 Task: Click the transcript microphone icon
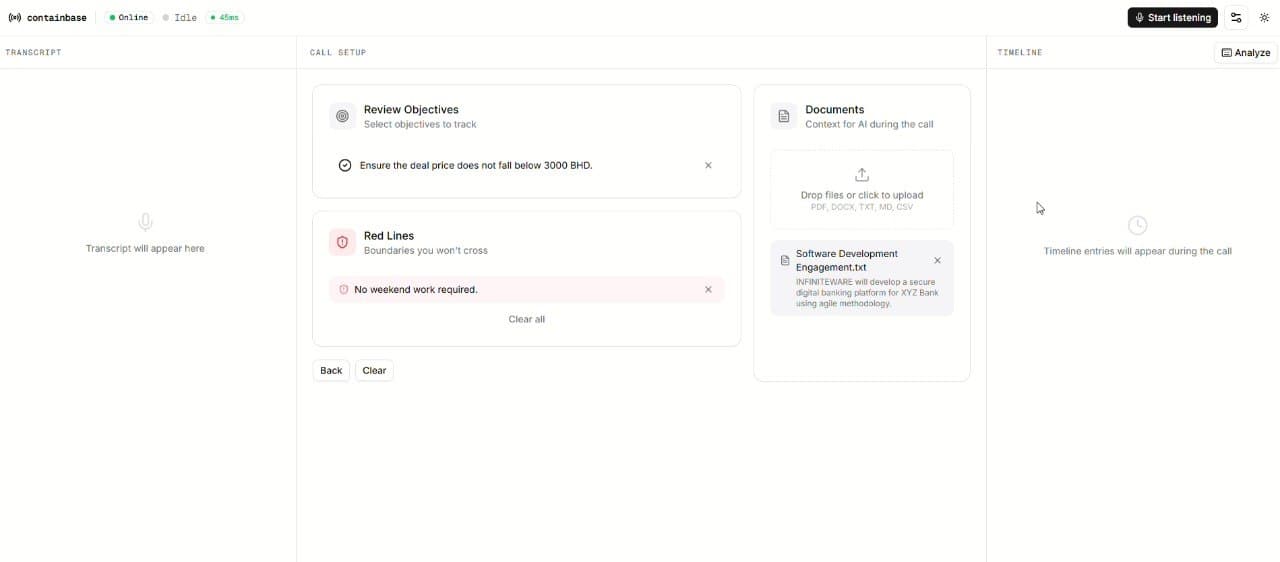click(x=145, y=222)
